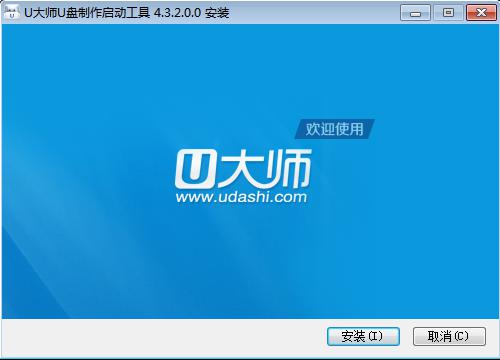This screenshot has width=500, height=360.
Task: Click the www.udashi.com website text
Action: pyautogui.click(x=241, y=197)
